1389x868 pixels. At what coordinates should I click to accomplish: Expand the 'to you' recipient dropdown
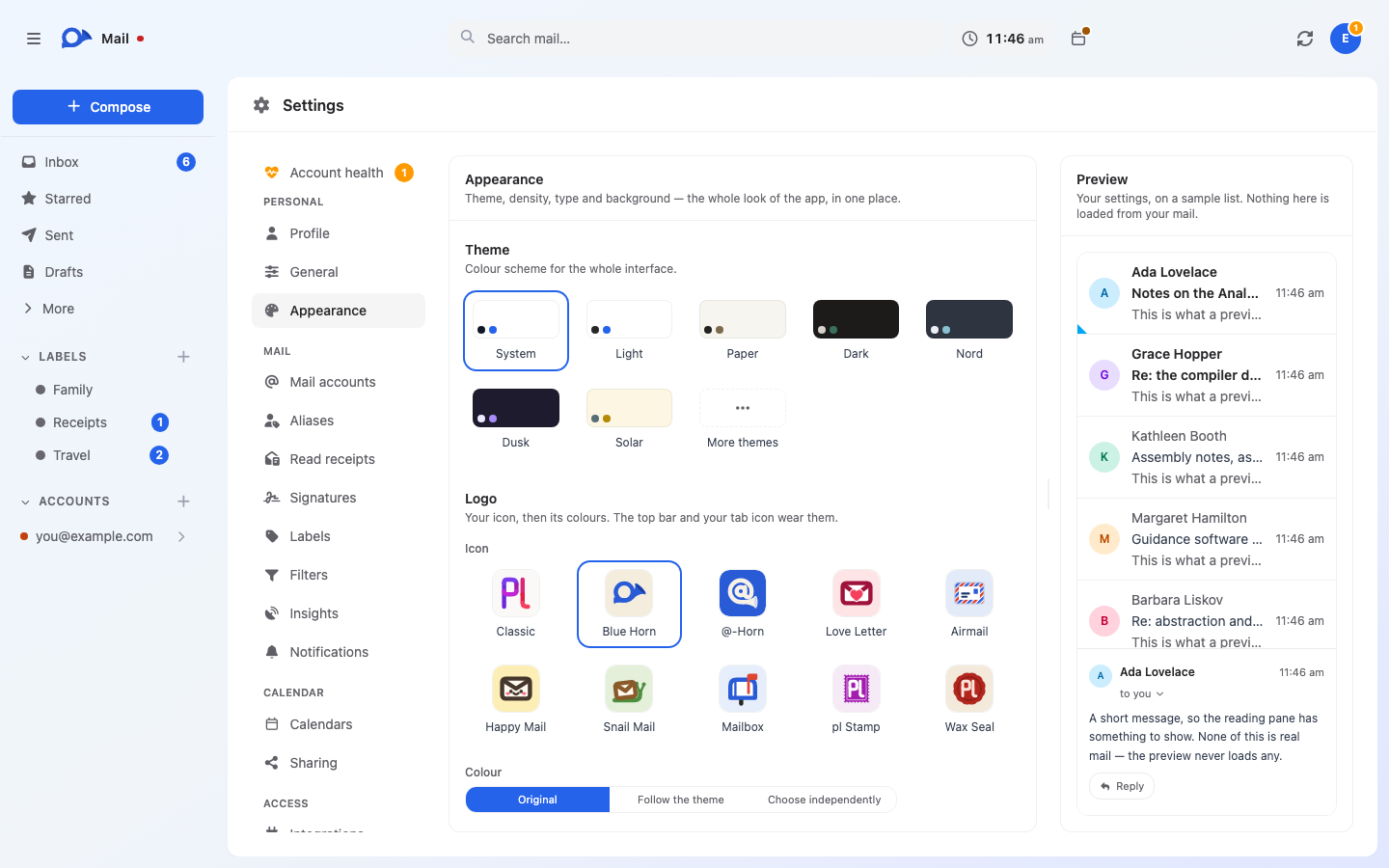(1142, 693)
